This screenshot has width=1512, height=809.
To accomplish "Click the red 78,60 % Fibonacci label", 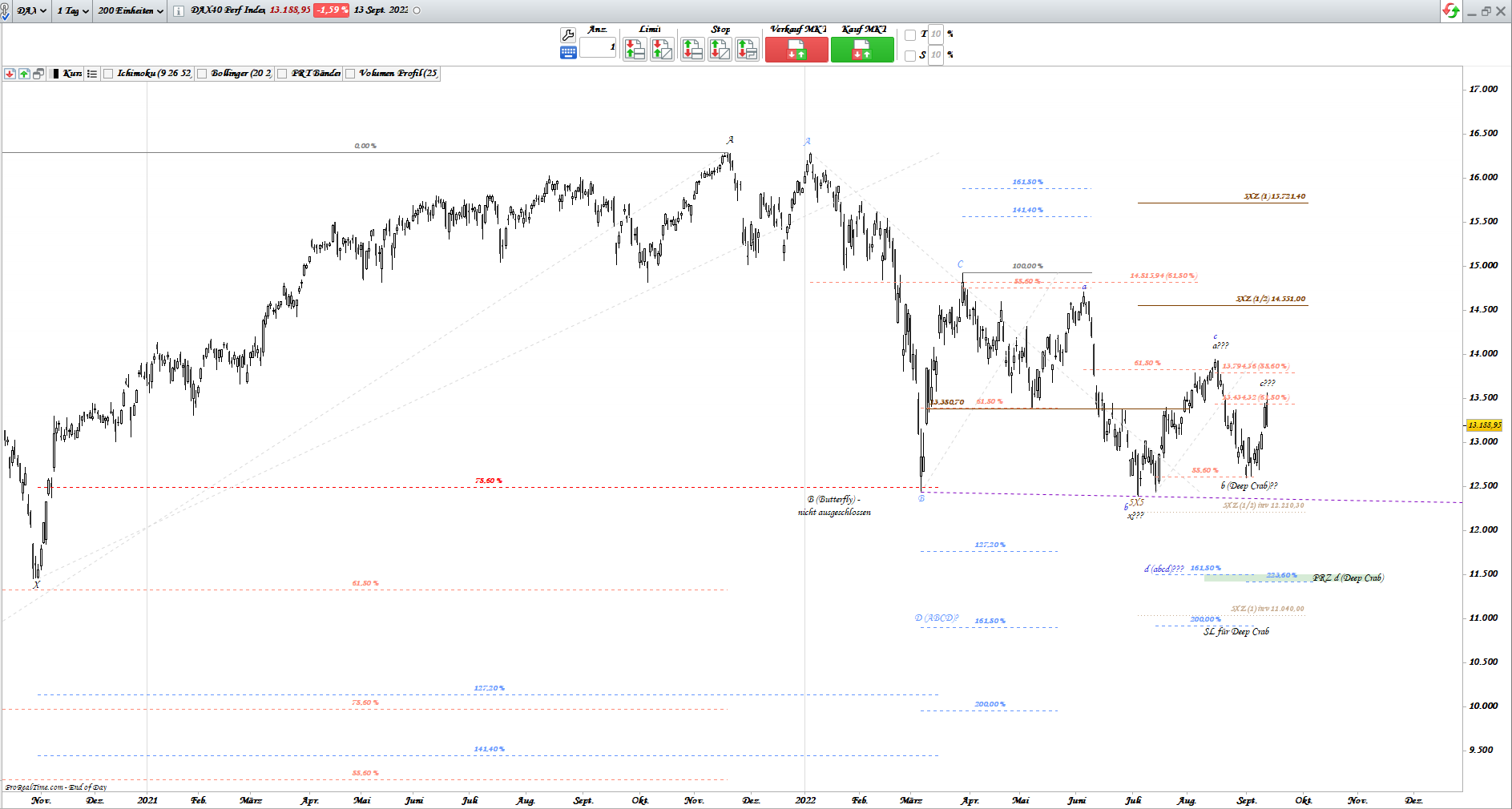I will [489, 481].
